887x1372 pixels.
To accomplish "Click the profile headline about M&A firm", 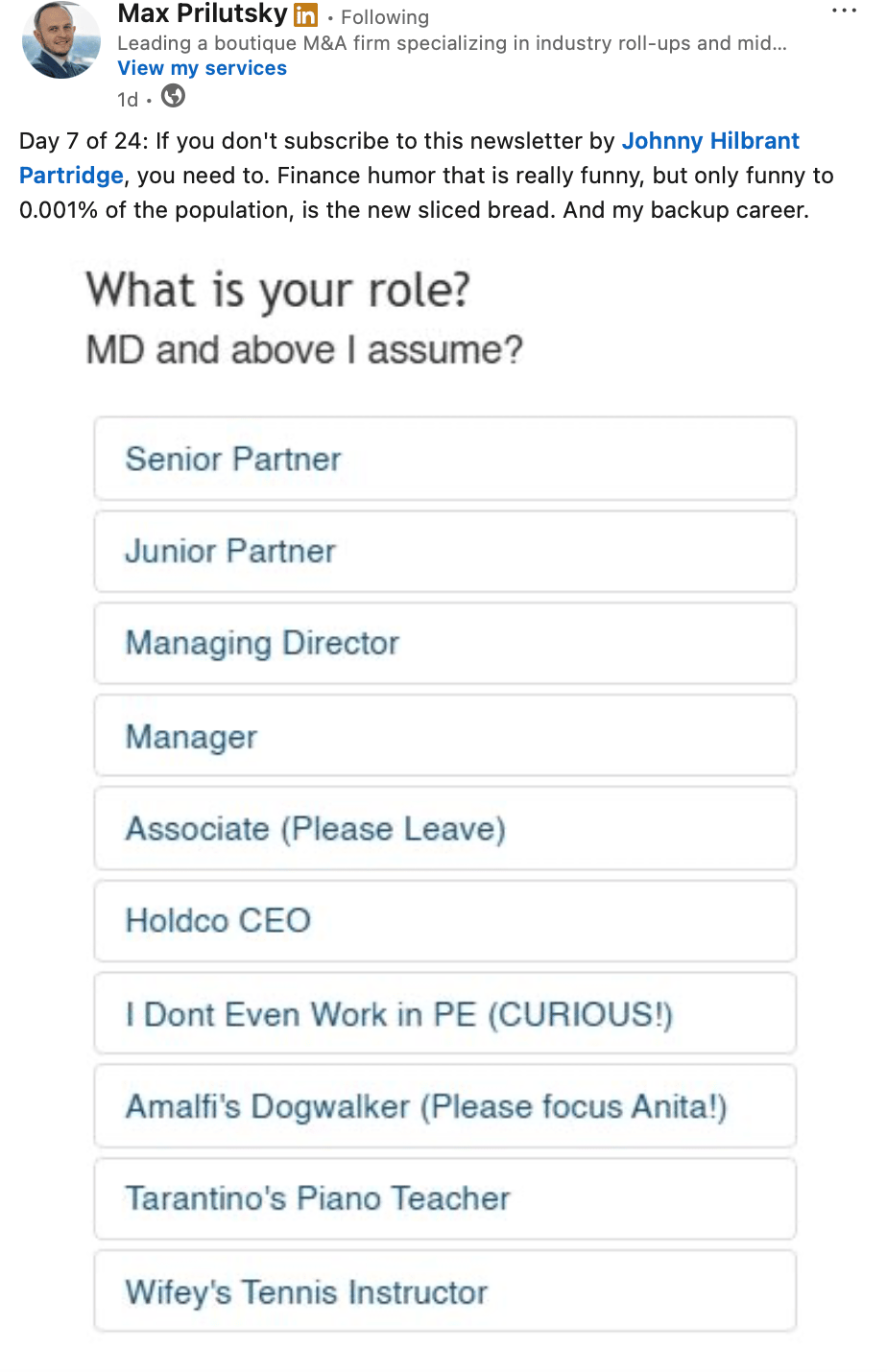I will 451,43.
